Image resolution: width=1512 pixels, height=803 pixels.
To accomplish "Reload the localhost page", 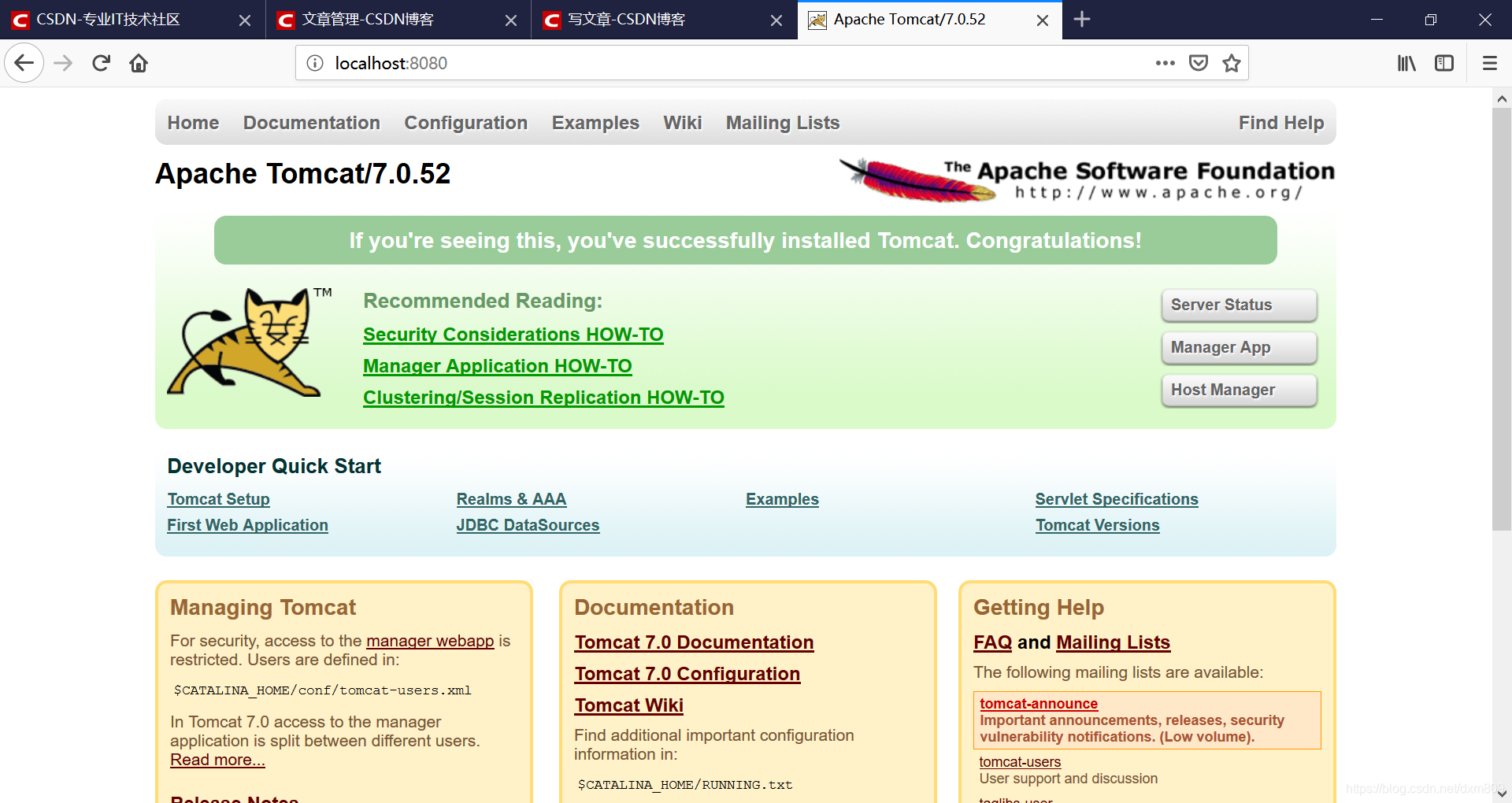I will pyautogui.click(x=101, y=63).
